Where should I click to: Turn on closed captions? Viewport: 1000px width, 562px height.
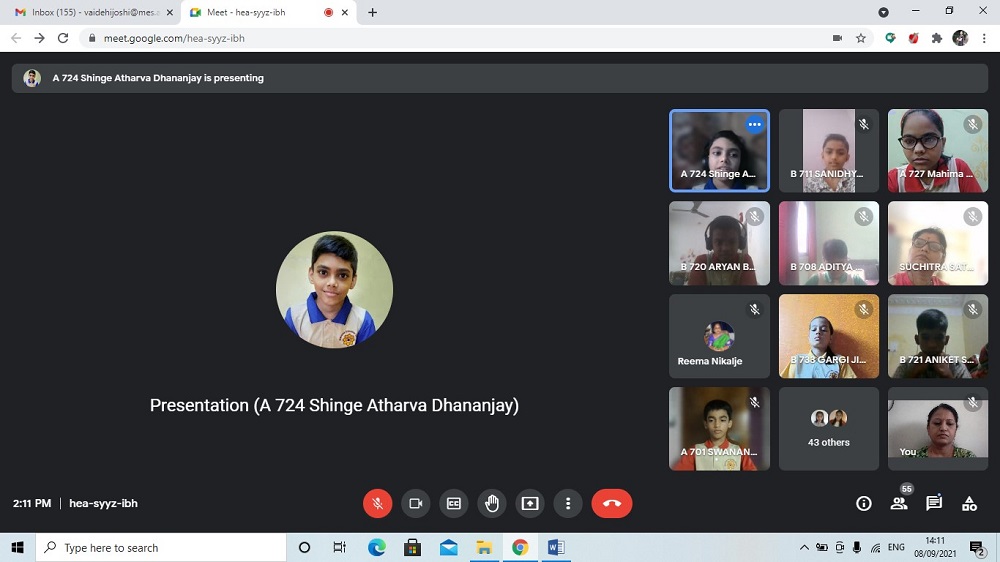coord(453,504)
